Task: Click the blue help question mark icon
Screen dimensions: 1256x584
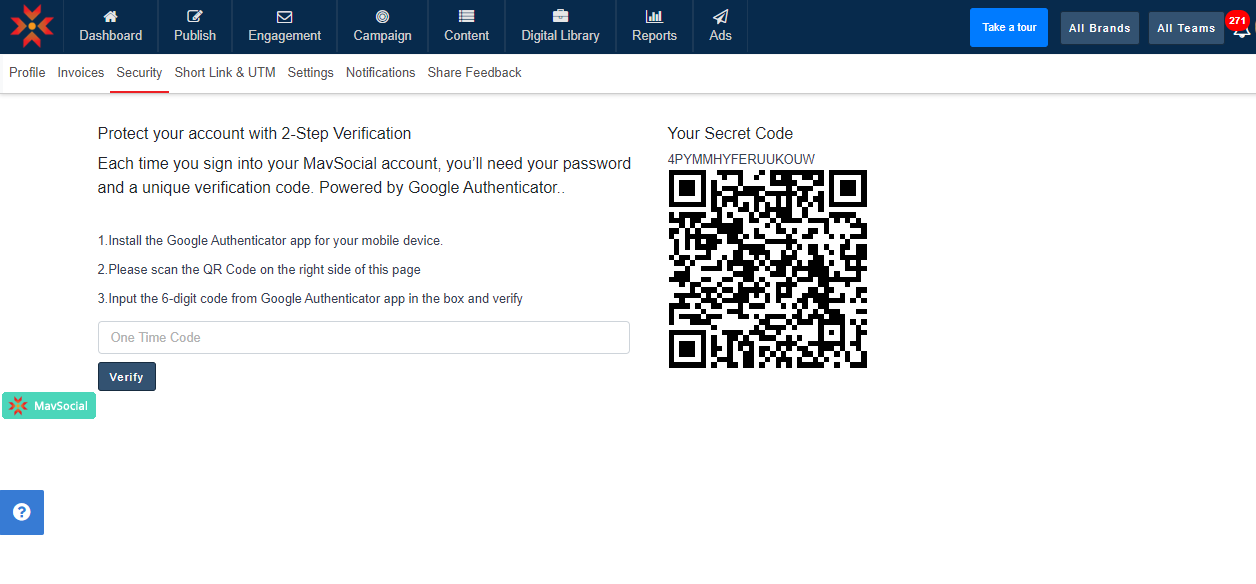Action: click(x=22, y=512)
